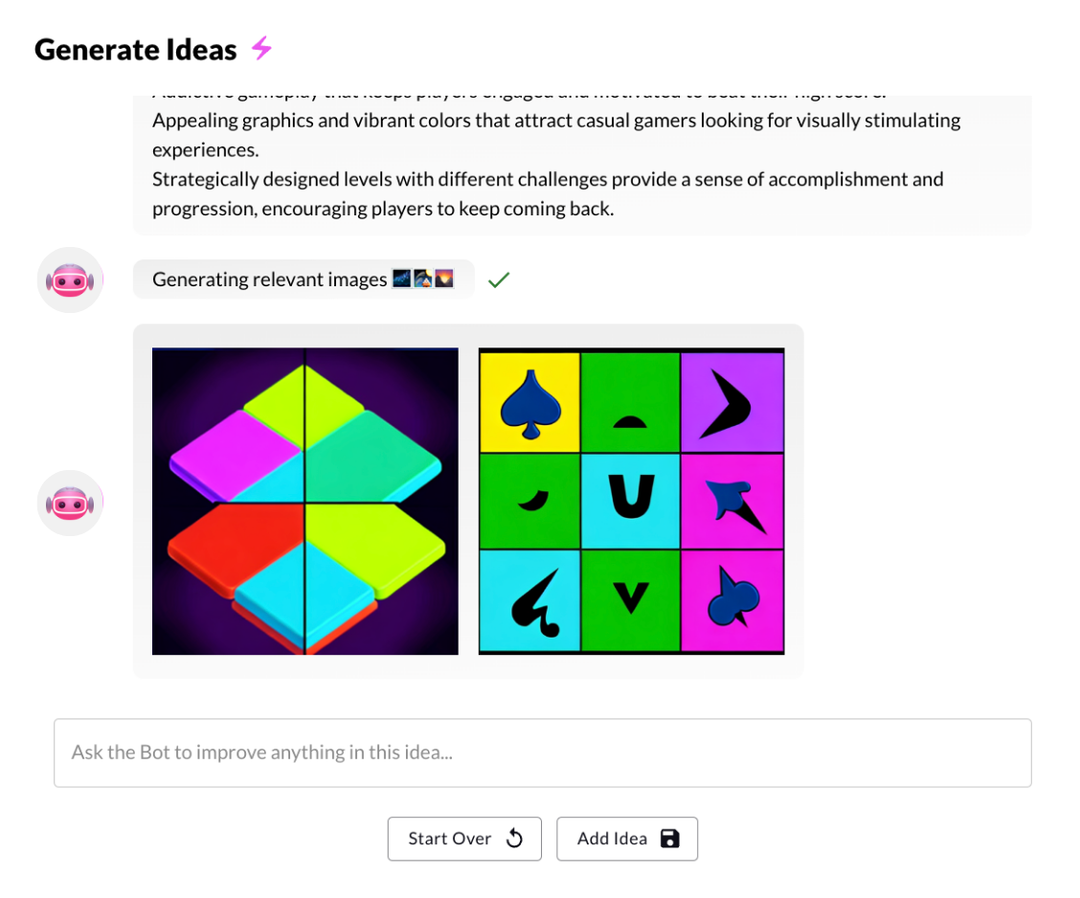Open the right card-symbol grid image
This screenshot has height=898, width=1080.
point(631,500)
